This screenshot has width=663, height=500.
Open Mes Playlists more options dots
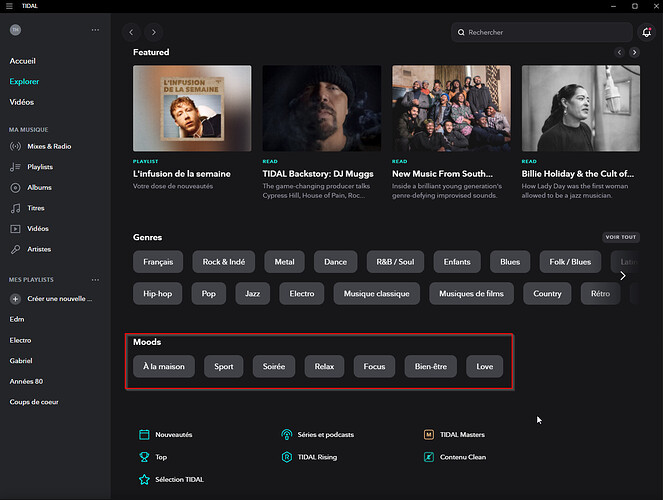click(95, 280)
